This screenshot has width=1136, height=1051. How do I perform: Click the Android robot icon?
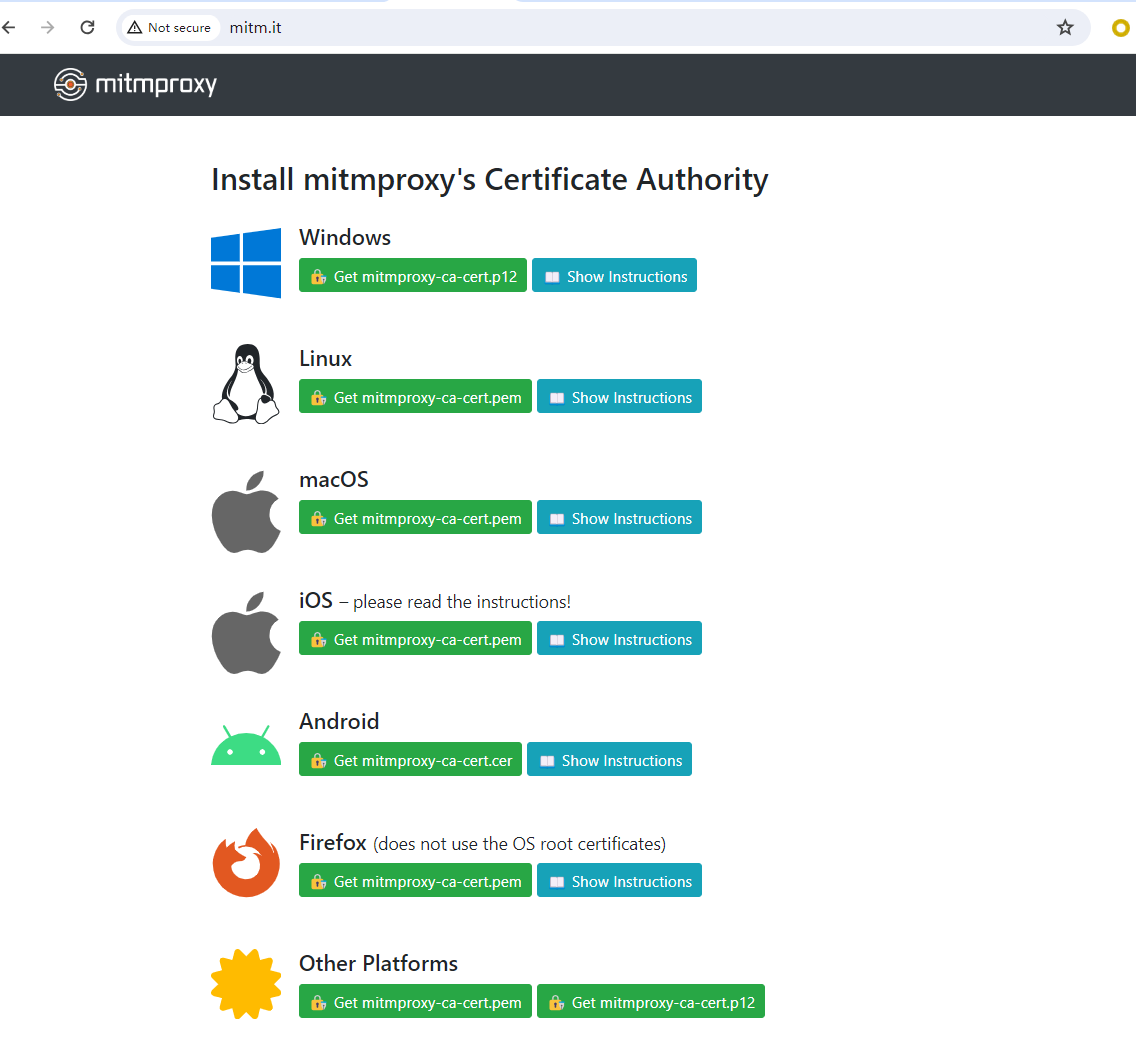click(246, 747)
